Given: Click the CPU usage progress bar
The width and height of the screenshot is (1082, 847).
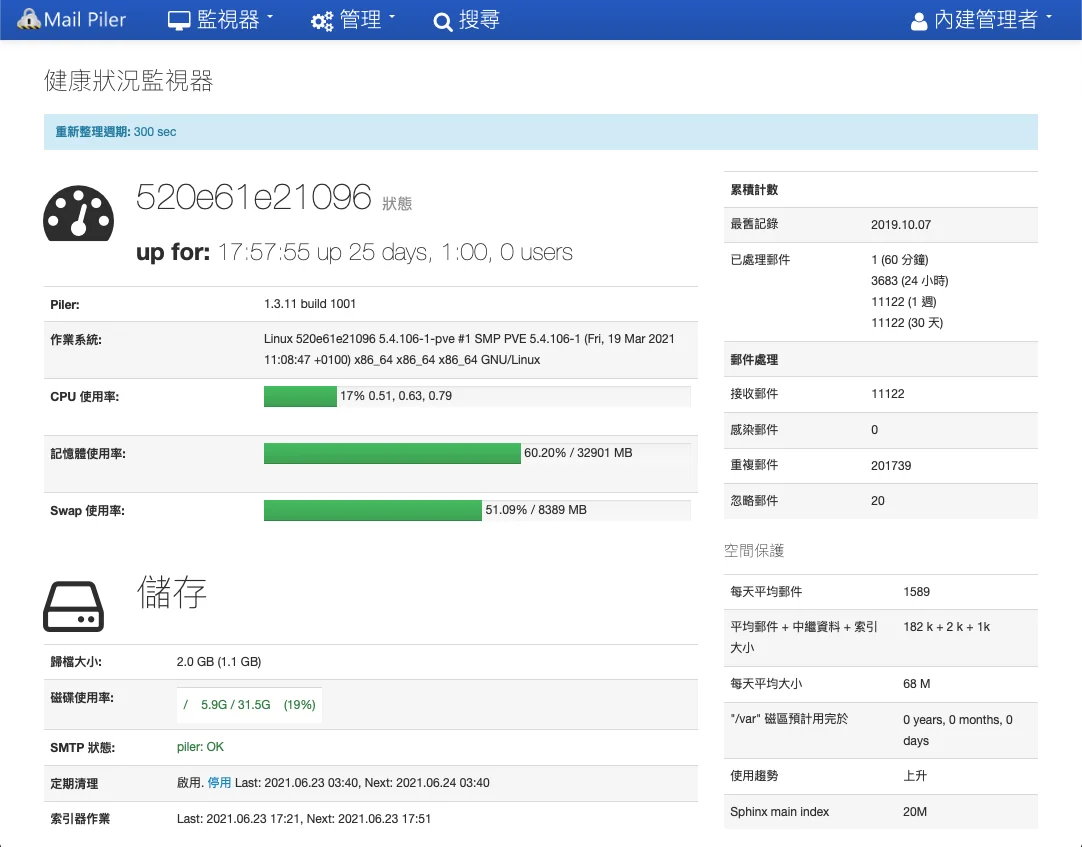Looking at the screenshot, I should tap(477, 396).
